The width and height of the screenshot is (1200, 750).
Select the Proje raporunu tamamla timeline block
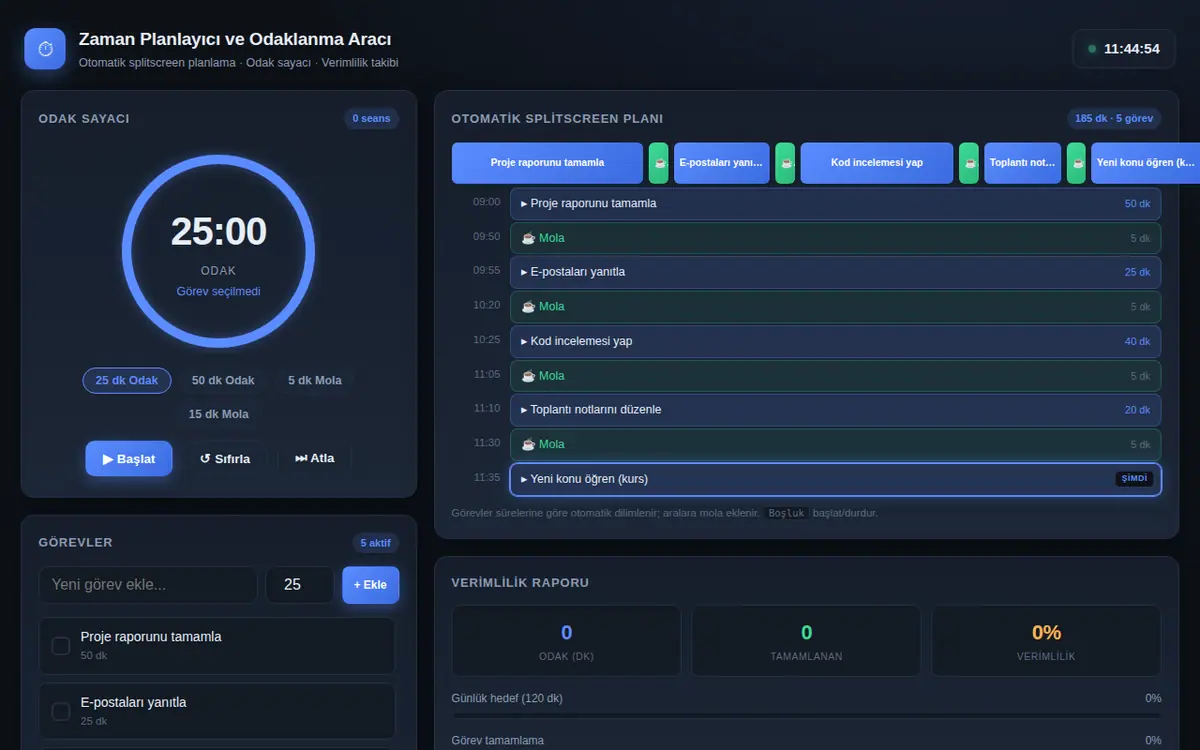(x=547, y=163)
